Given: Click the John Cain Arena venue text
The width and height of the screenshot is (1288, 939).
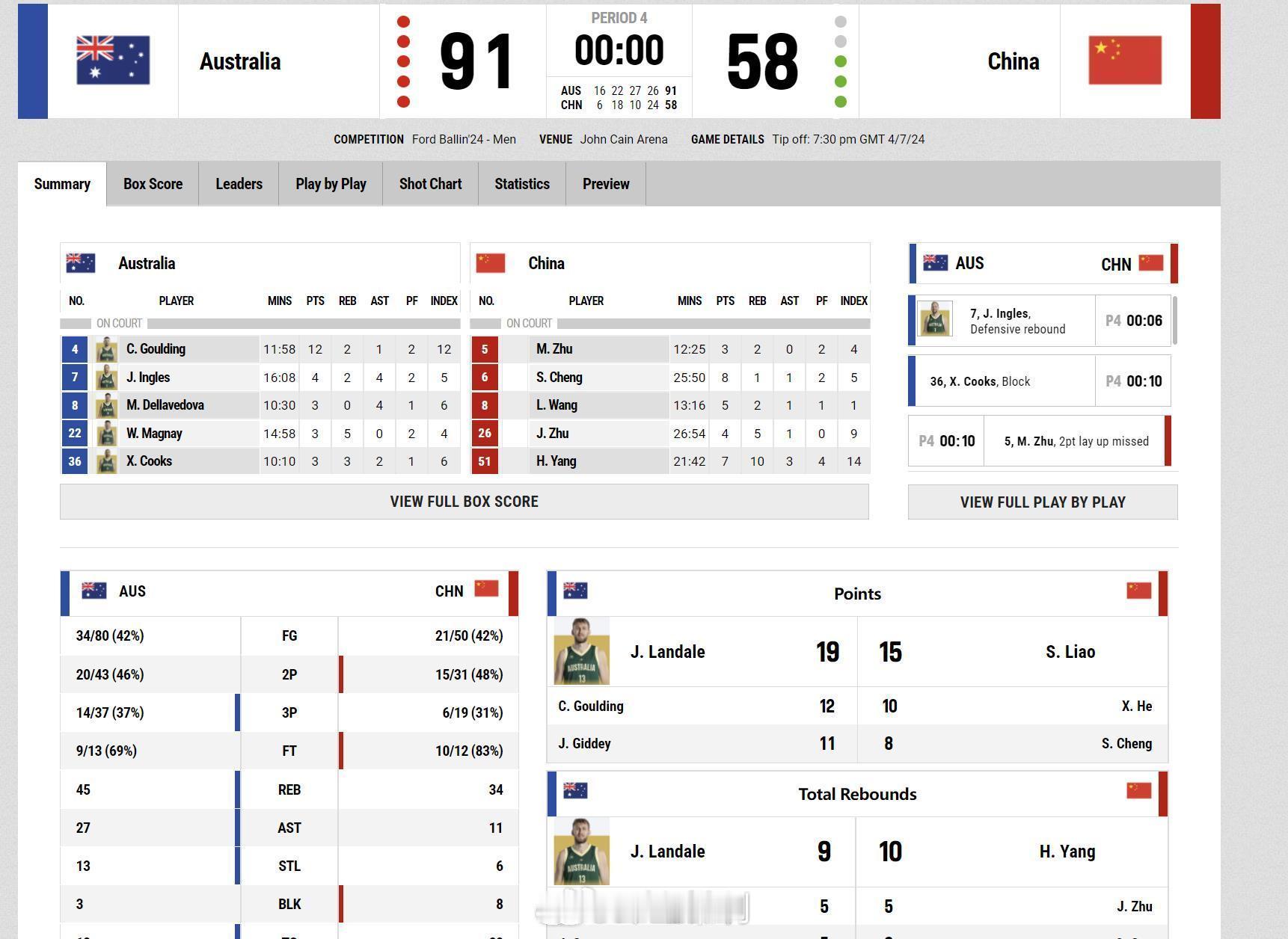Looking at the screenshot, I should click(624, 139).
